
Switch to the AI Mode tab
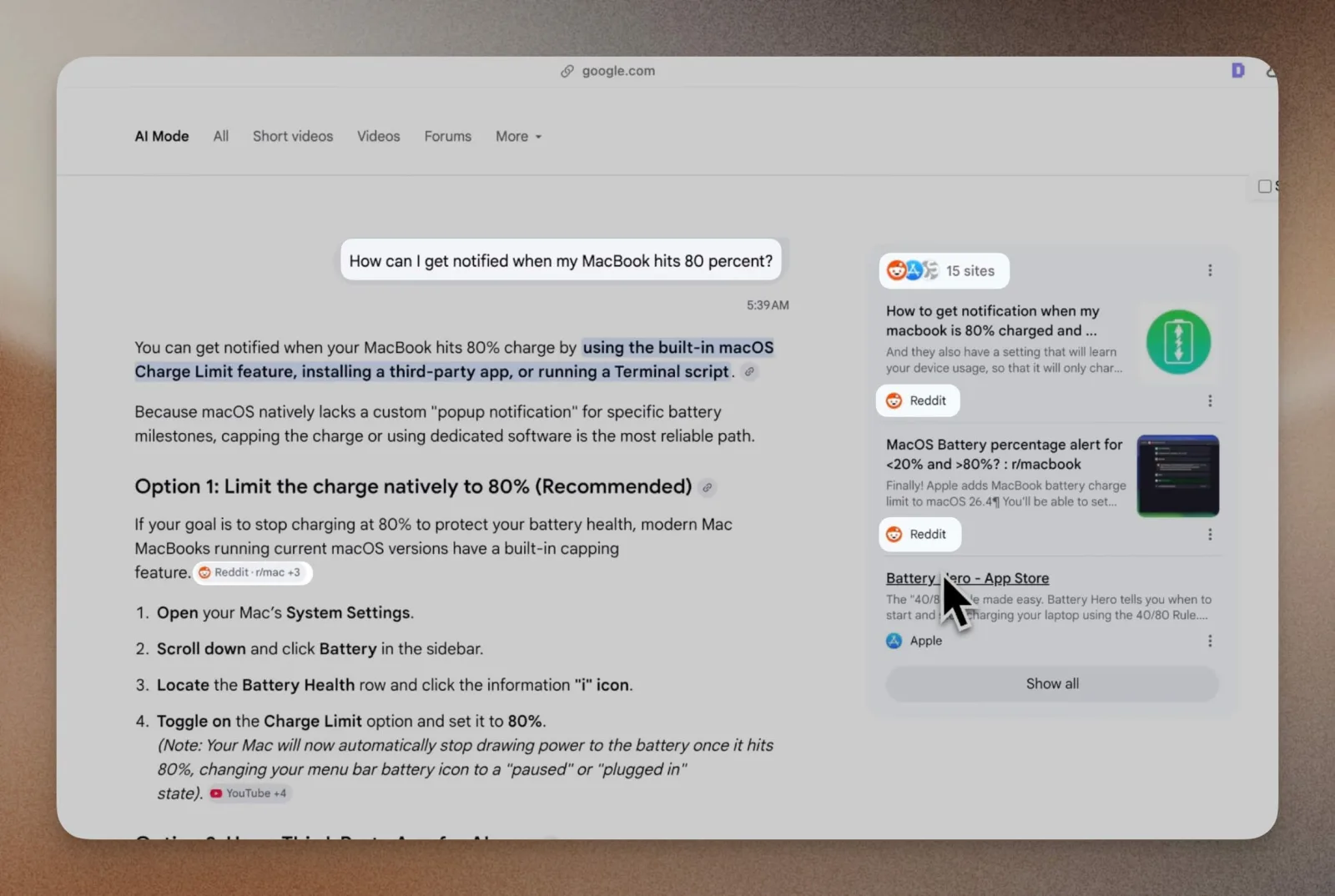pos(162,136)
